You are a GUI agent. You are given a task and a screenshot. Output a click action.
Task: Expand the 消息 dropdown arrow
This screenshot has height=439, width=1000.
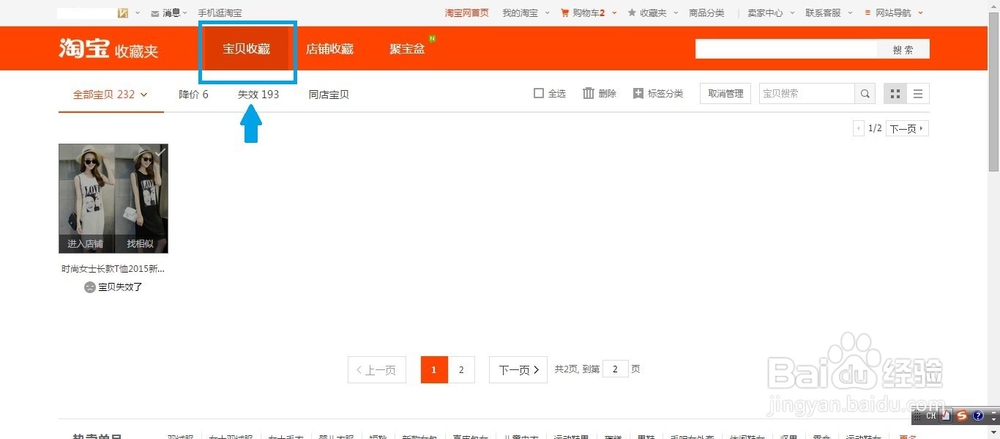click(185, 13)
